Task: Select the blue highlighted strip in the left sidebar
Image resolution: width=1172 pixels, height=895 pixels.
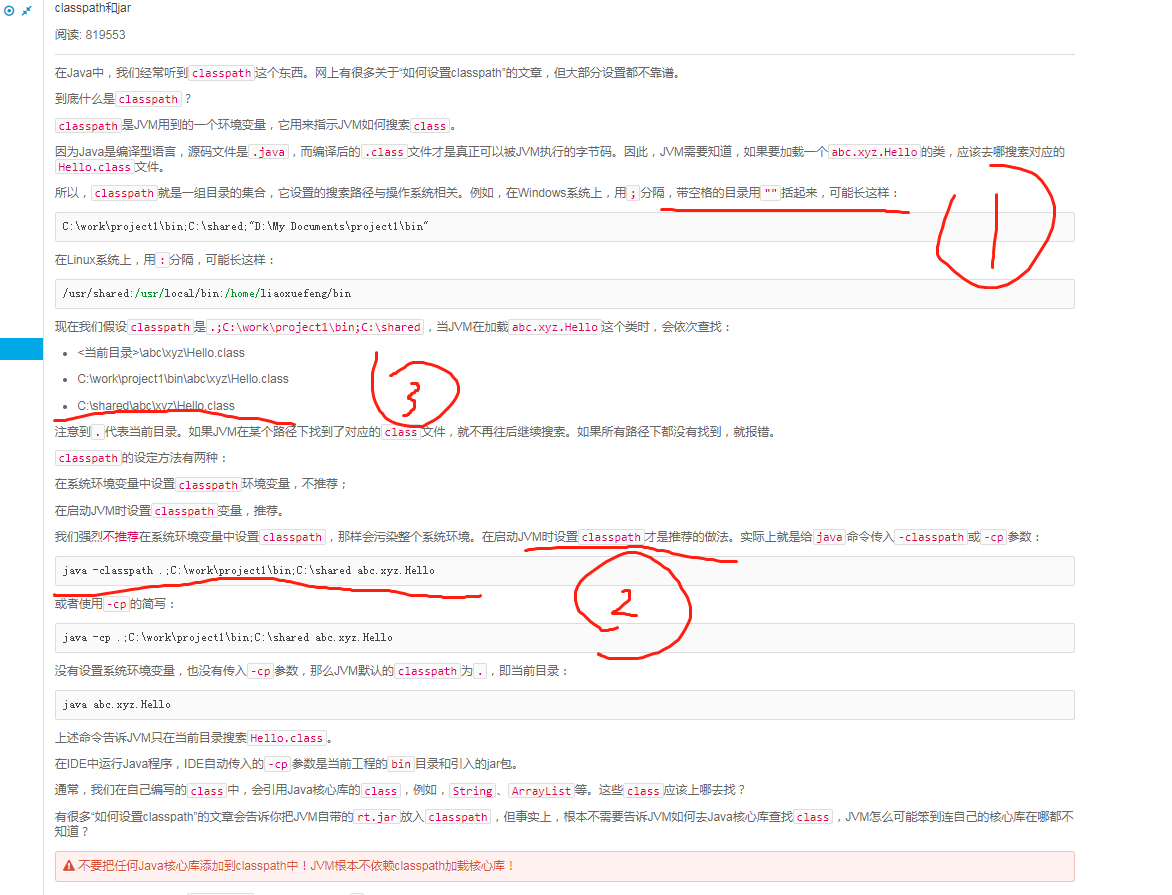Action: 21,347
